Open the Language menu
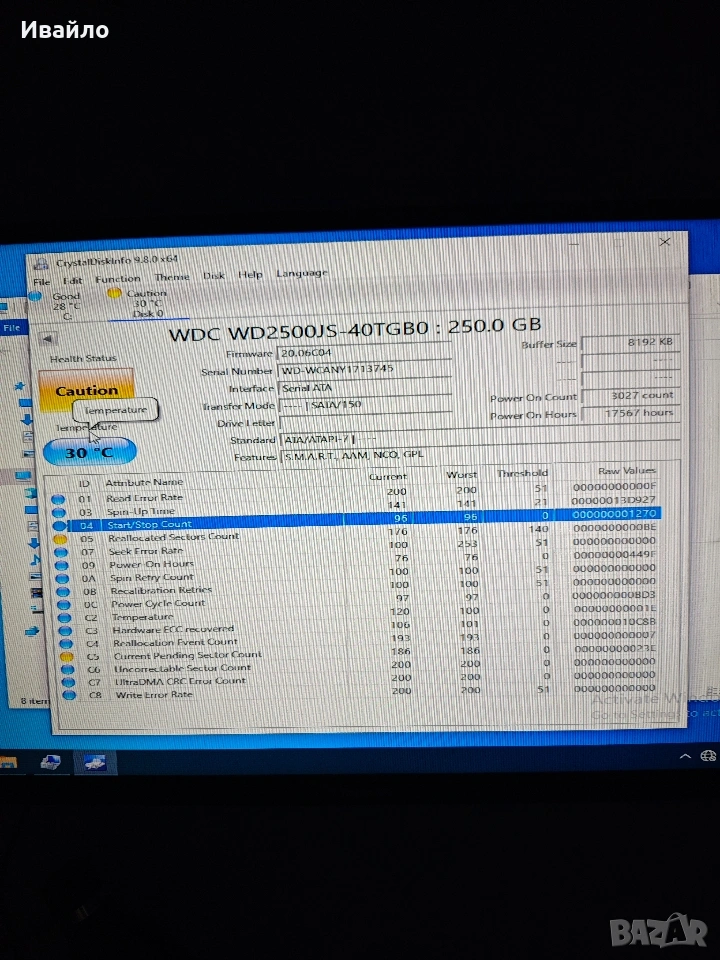 point(301,273)
